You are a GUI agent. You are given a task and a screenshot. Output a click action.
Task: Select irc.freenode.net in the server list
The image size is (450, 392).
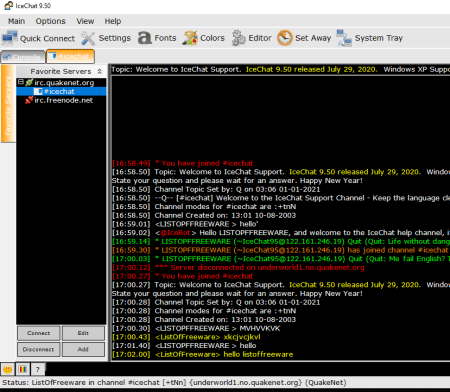point(63,100)
